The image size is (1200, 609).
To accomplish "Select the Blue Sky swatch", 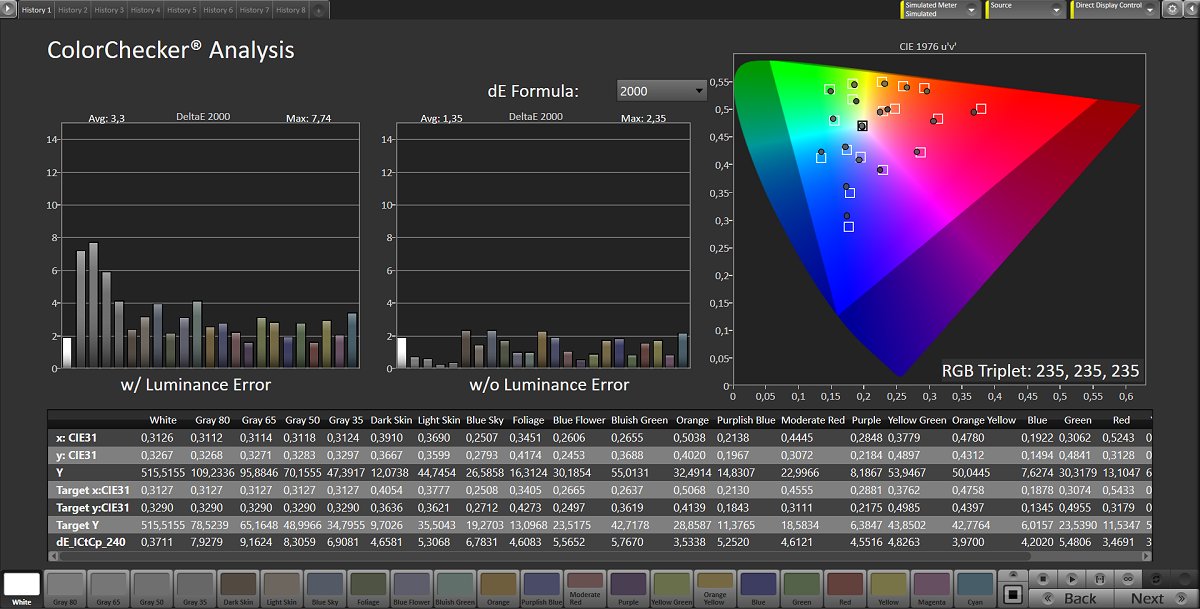I will point(325,588).
